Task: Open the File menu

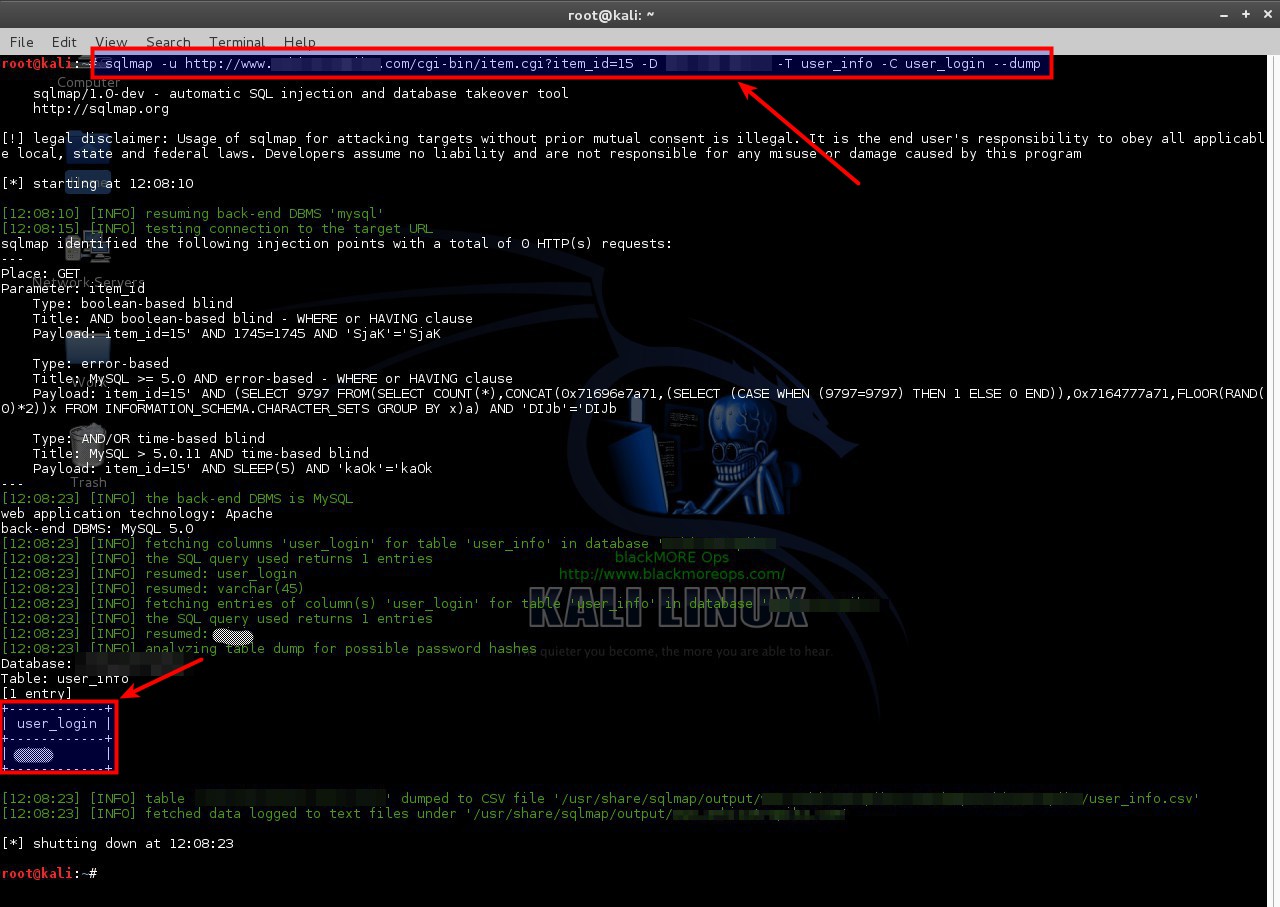Action: [x=21, y=42]
